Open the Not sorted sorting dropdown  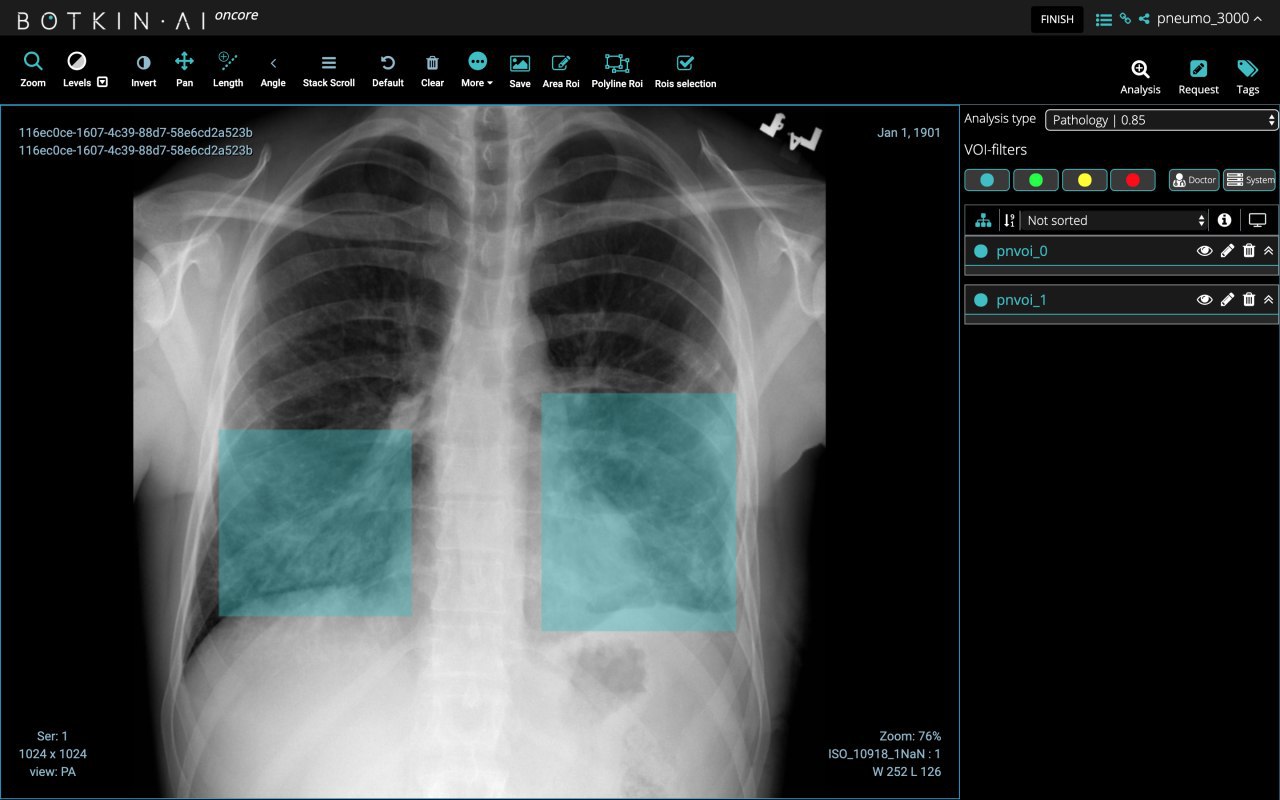click(x=1114, y=220)
